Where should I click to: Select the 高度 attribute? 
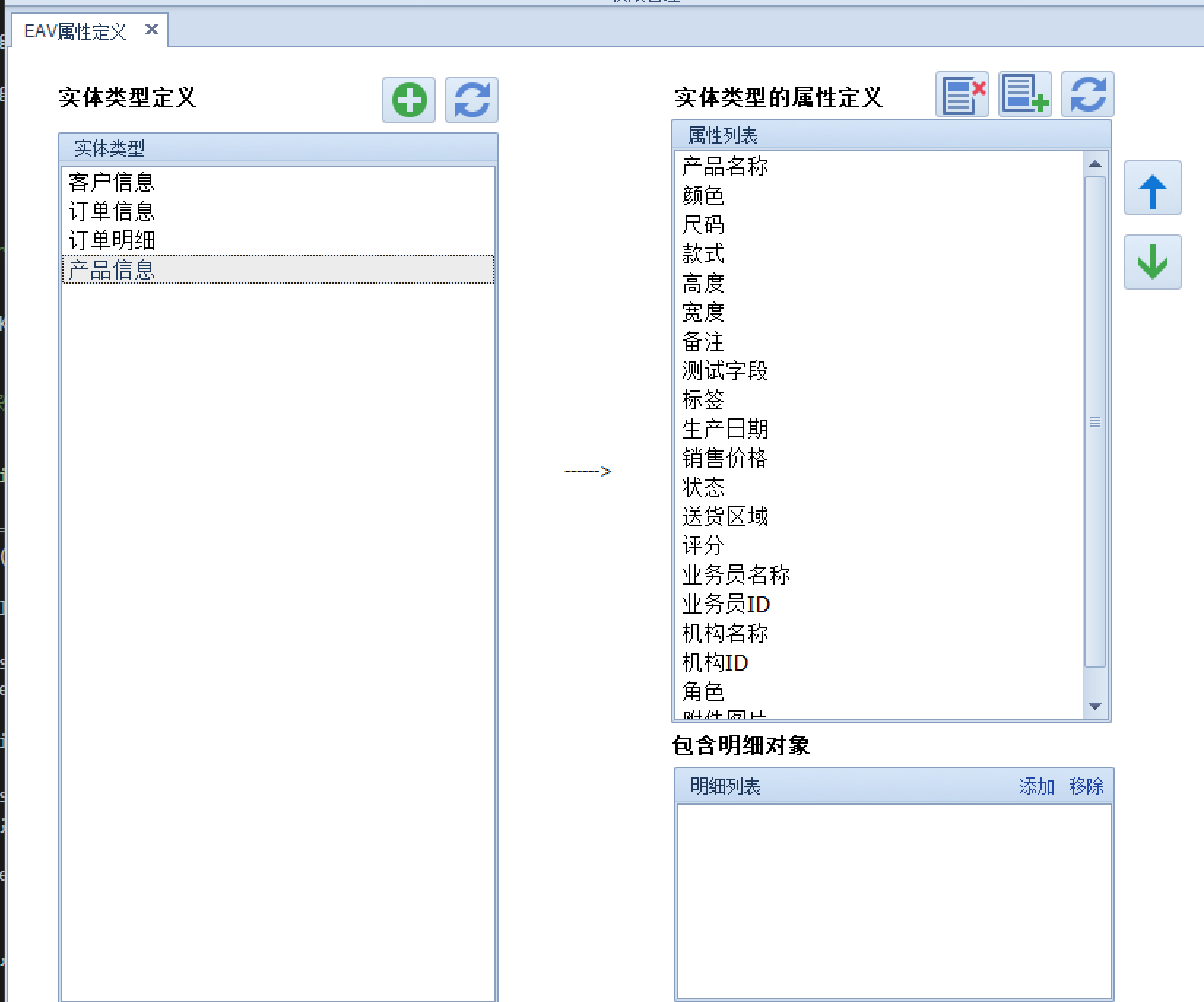879,283
